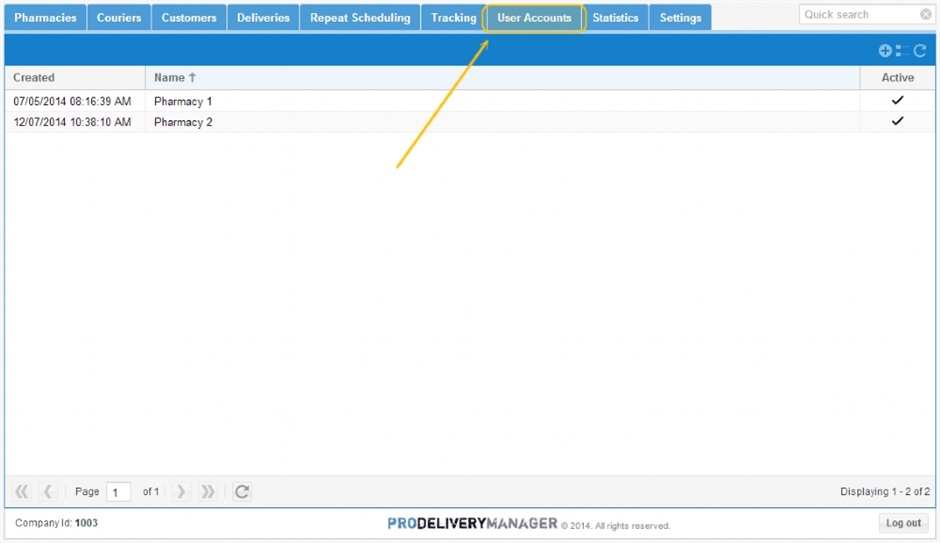Toggle Active checkmark for Pharmacy 2

897,122
